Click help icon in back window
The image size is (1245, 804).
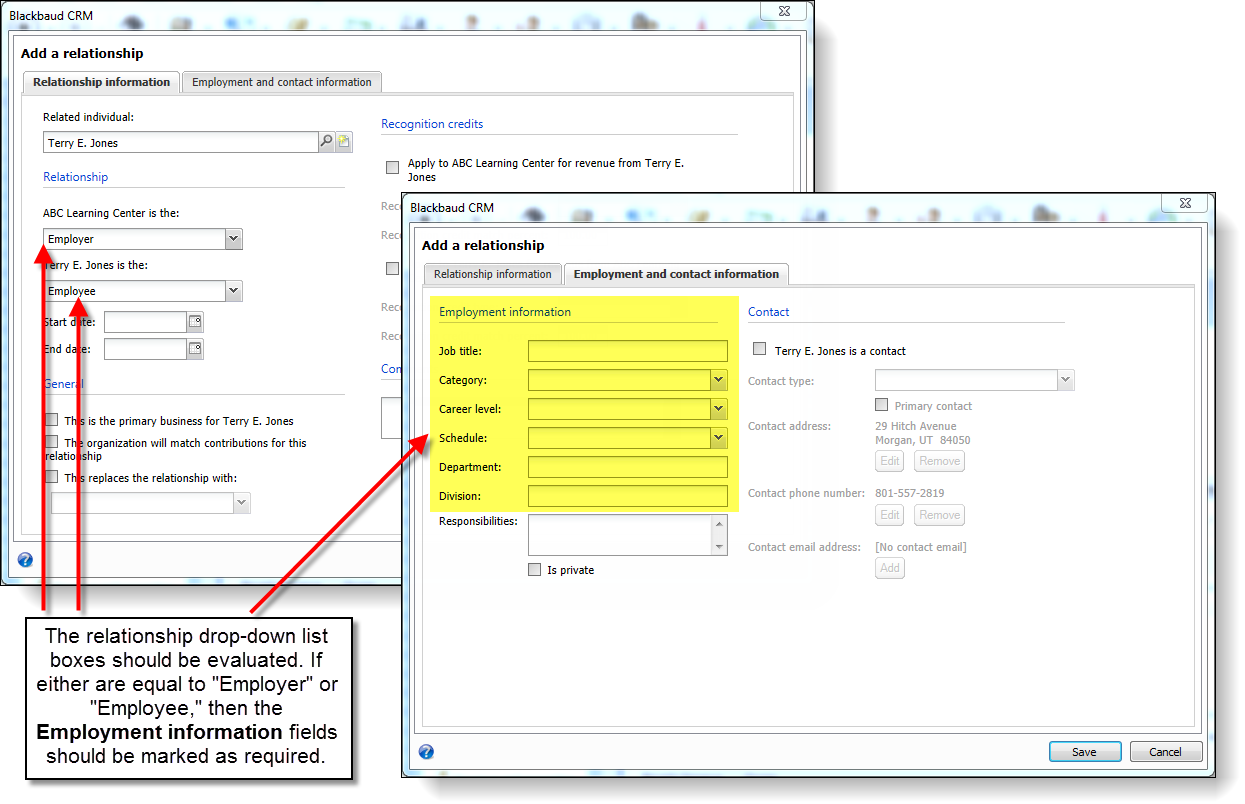click(x=25, y=560)
